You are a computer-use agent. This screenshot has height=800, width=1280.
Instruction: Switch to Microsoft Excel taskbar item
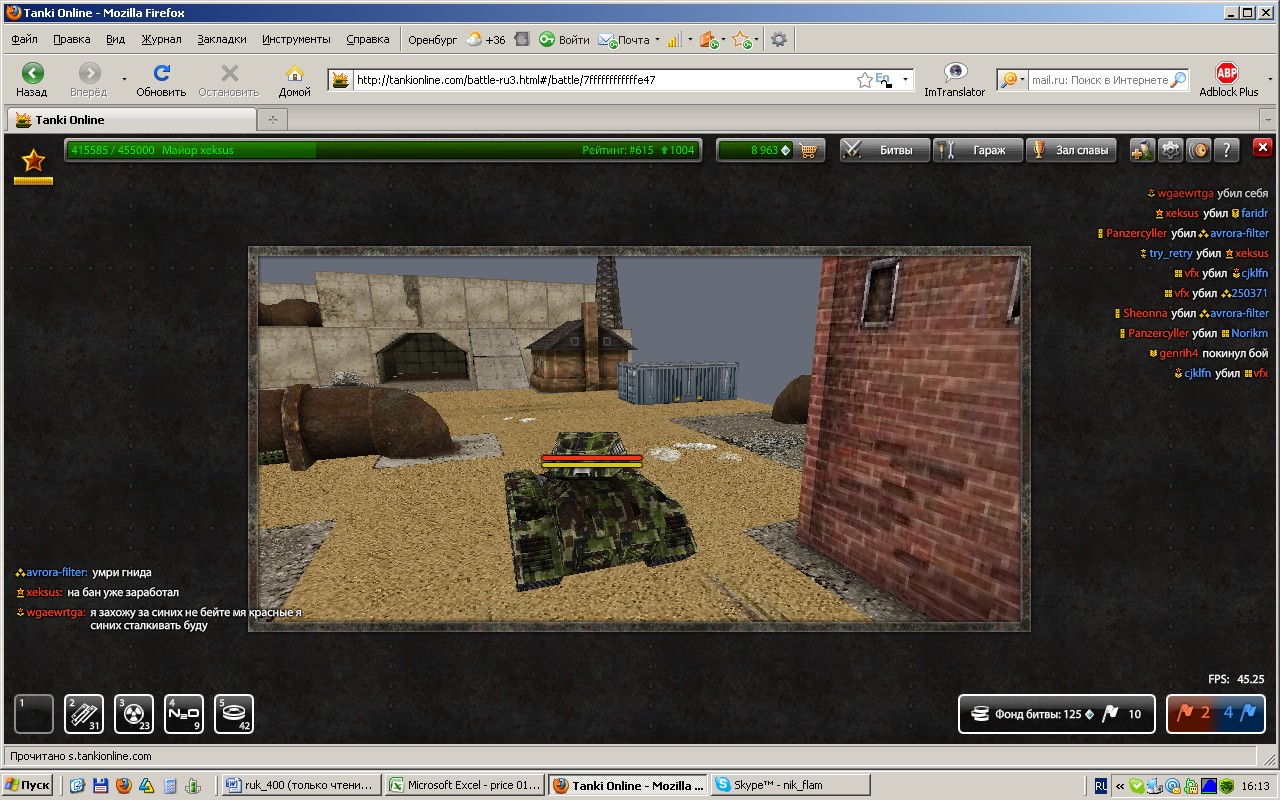click(465, 785)
